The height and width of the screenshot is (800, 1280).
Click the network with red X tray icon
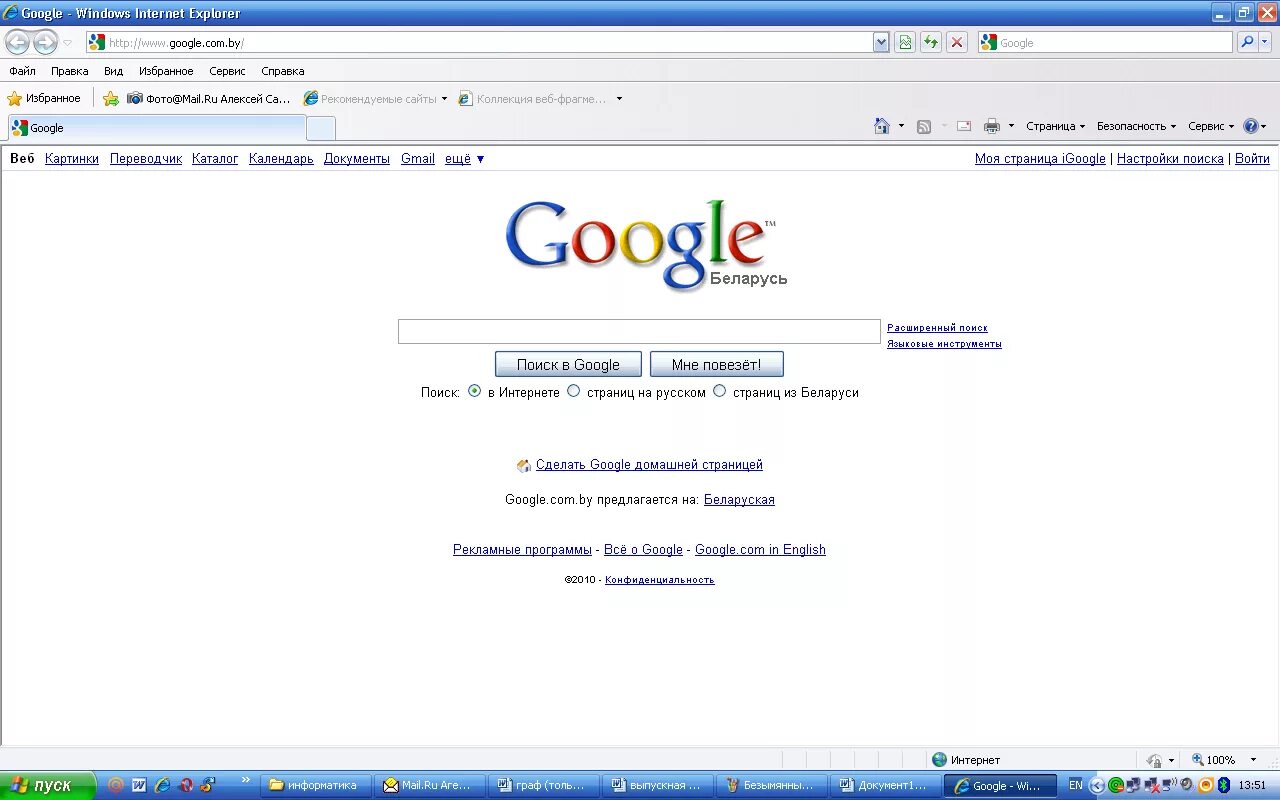click(x=1151, y=785)
